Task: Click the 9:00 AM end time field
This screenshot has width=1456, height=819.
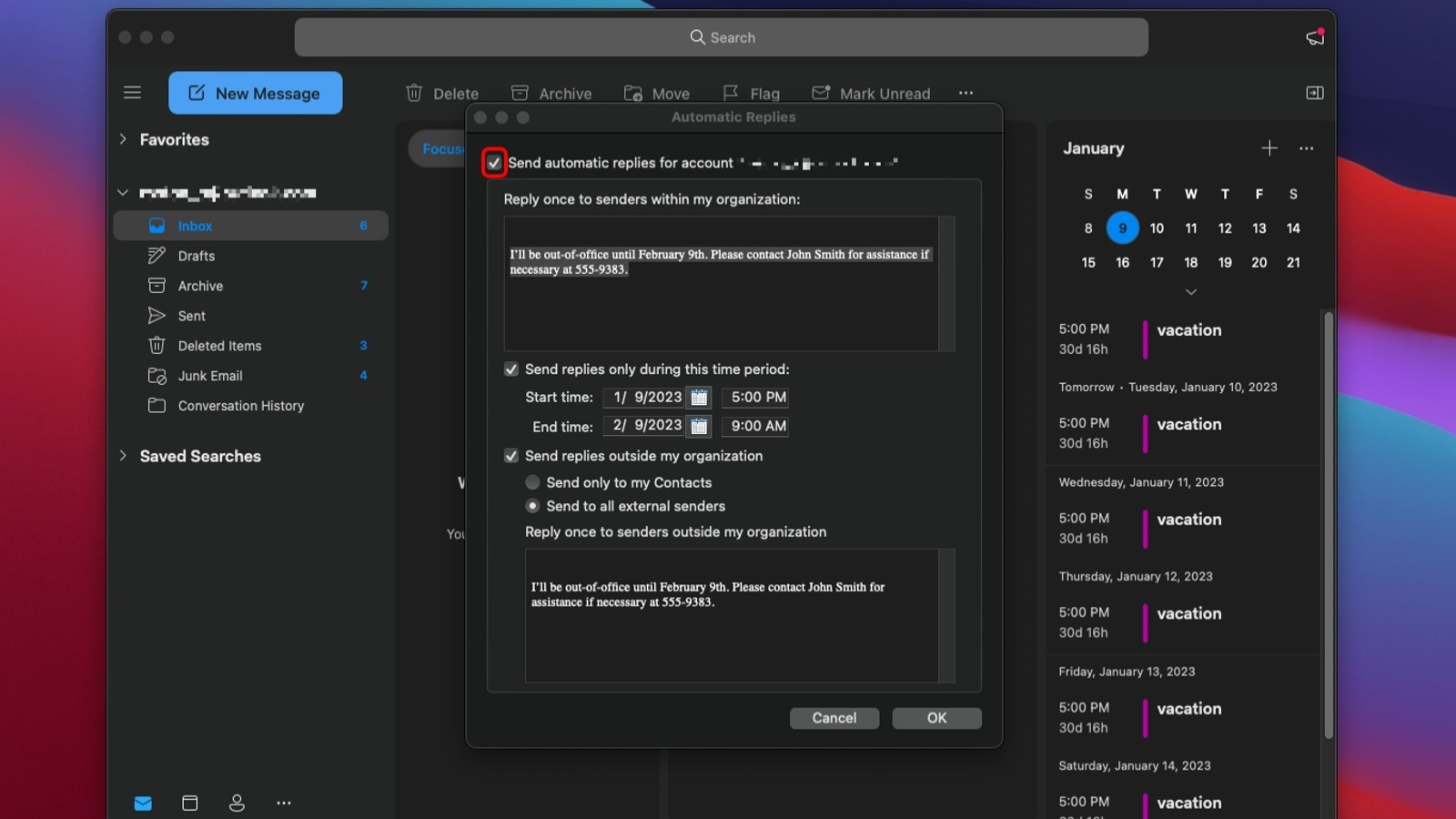Action: click(x=755, y=426)
